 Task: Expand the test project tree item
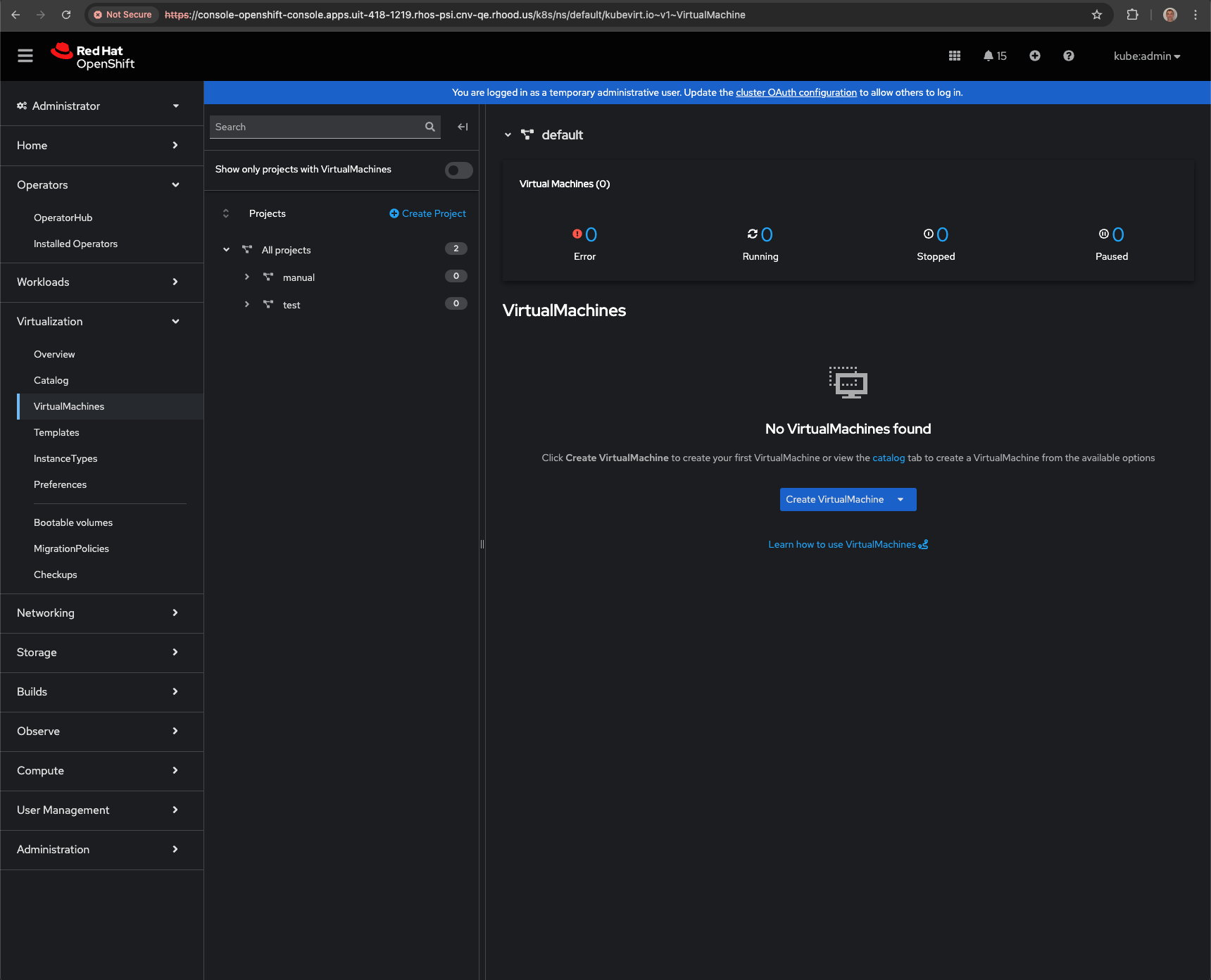[x=247, y=305]
